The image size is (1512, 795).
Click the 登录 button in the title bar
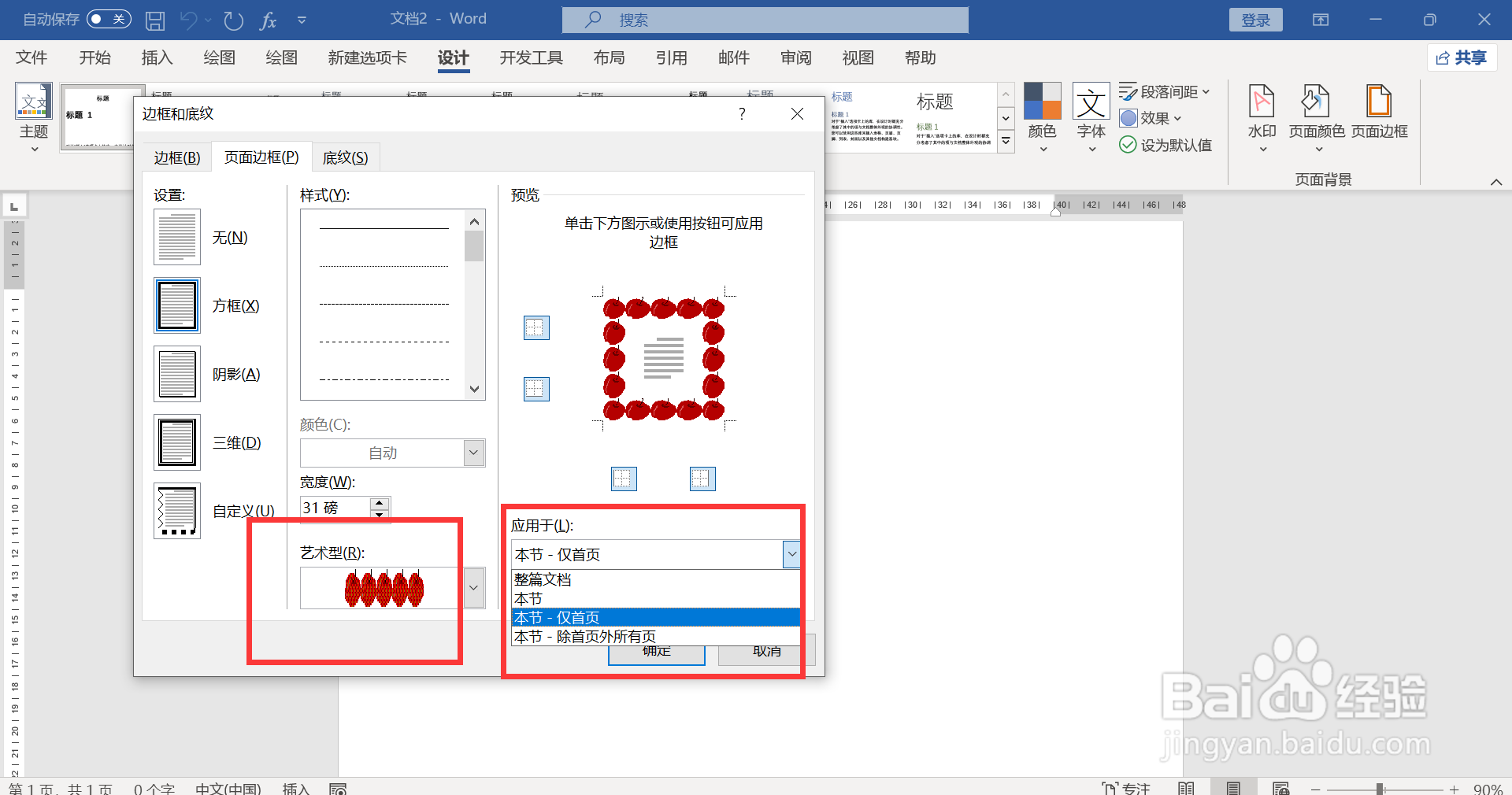[1255, 19]
